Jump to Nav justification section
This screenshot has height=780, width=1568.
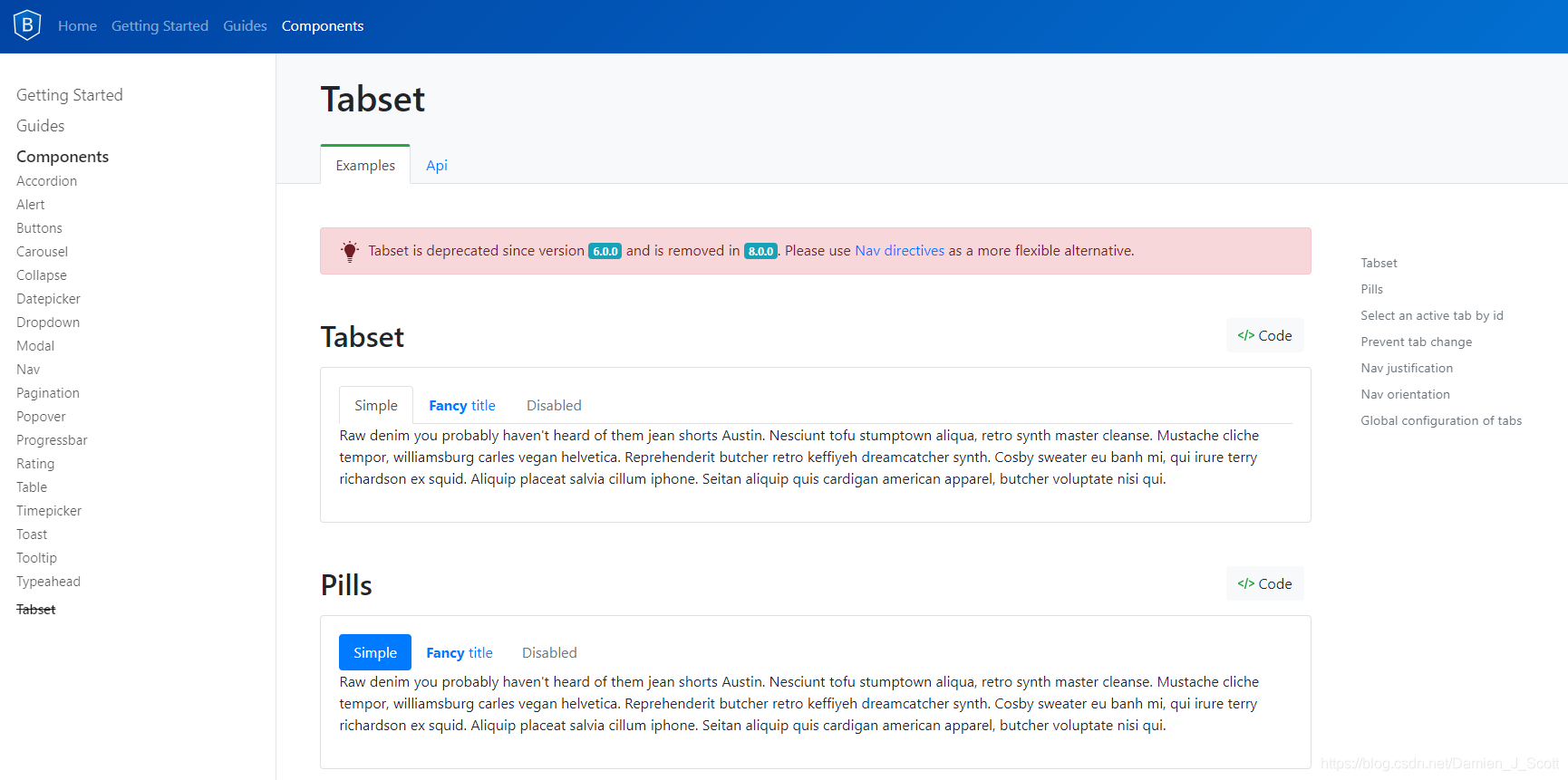(1407, 368)
